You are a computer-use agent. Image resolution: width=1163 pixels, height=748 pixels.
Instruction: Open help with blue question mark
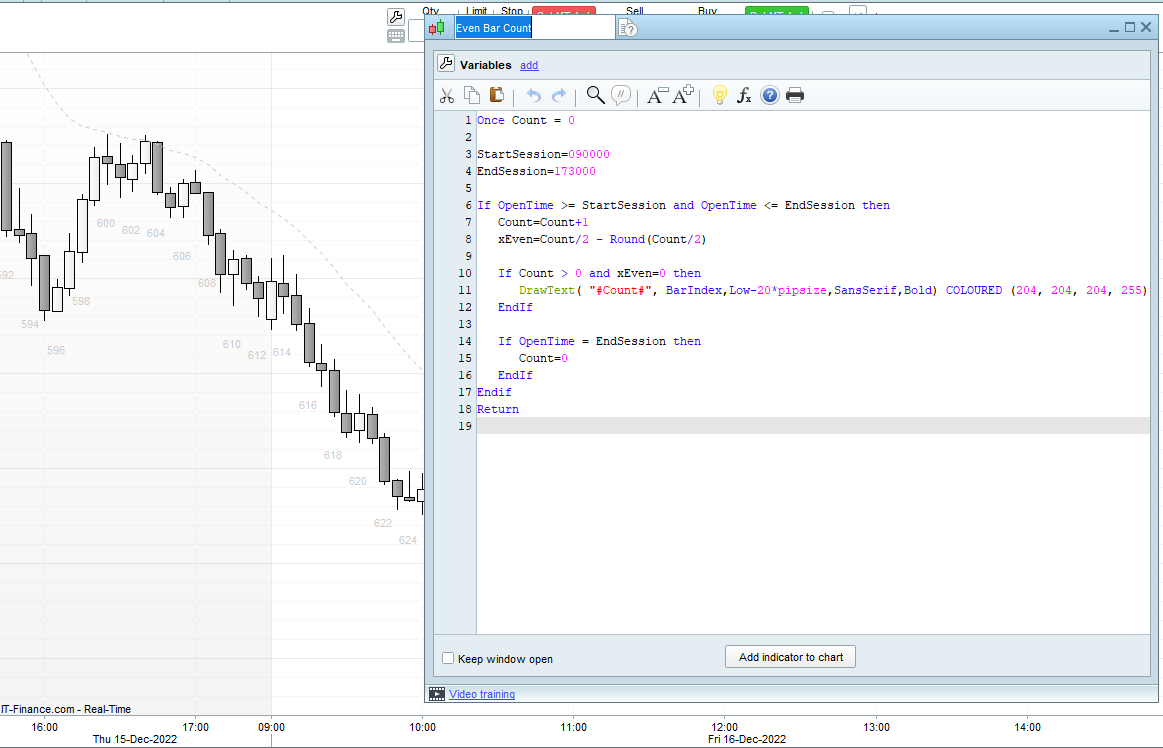point(769,96)
